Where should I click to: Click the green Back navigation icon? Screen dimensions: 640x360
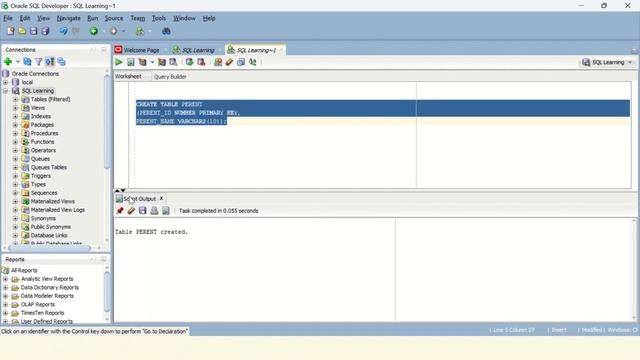[x=94, y=31]
